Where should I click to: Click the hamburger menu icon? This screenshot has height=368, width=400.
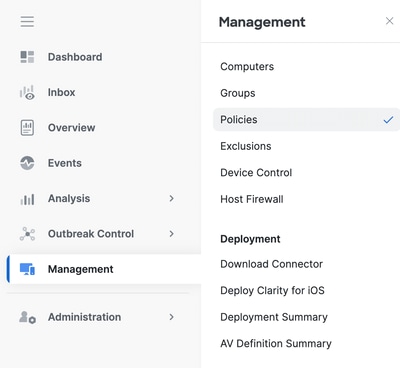(27, 22)
